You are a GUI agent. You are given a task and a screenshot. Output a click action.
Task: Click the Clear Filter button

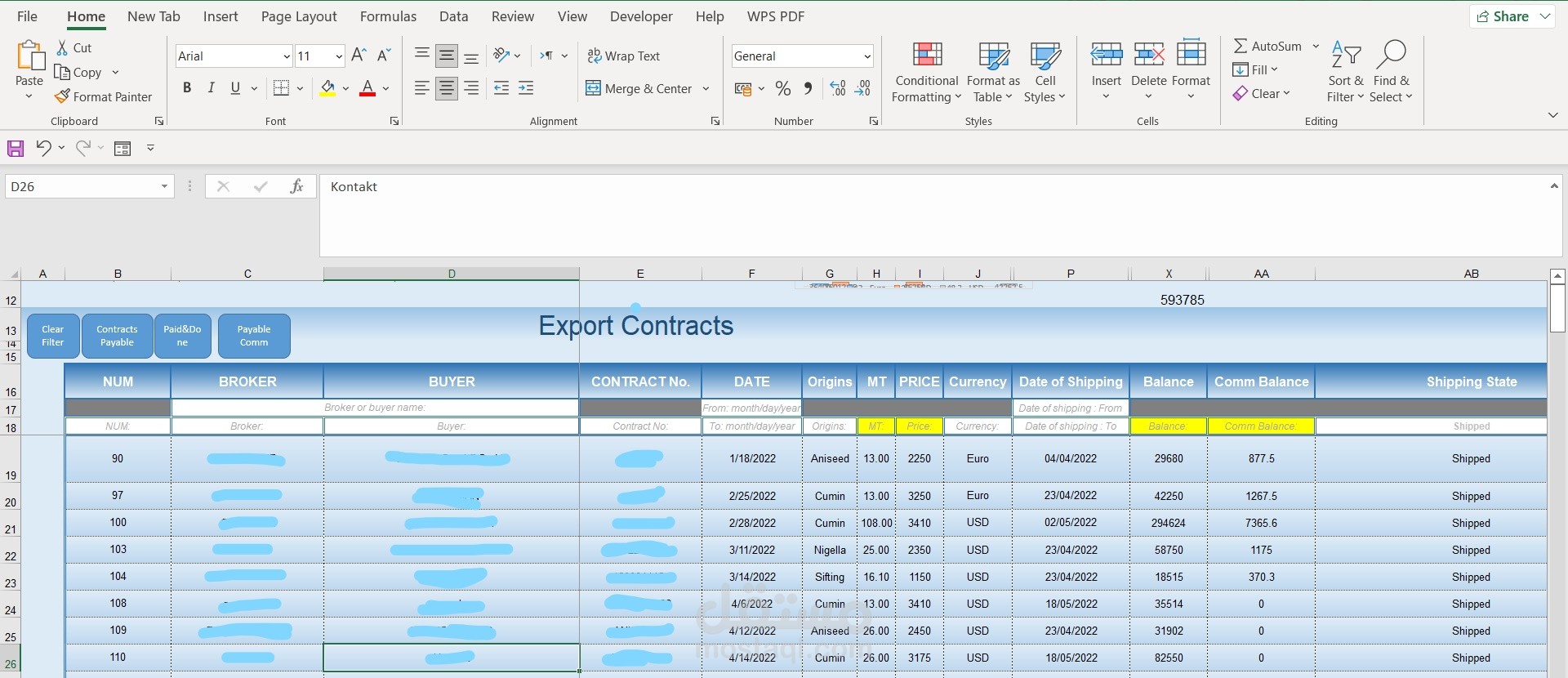tap(53, 336)
